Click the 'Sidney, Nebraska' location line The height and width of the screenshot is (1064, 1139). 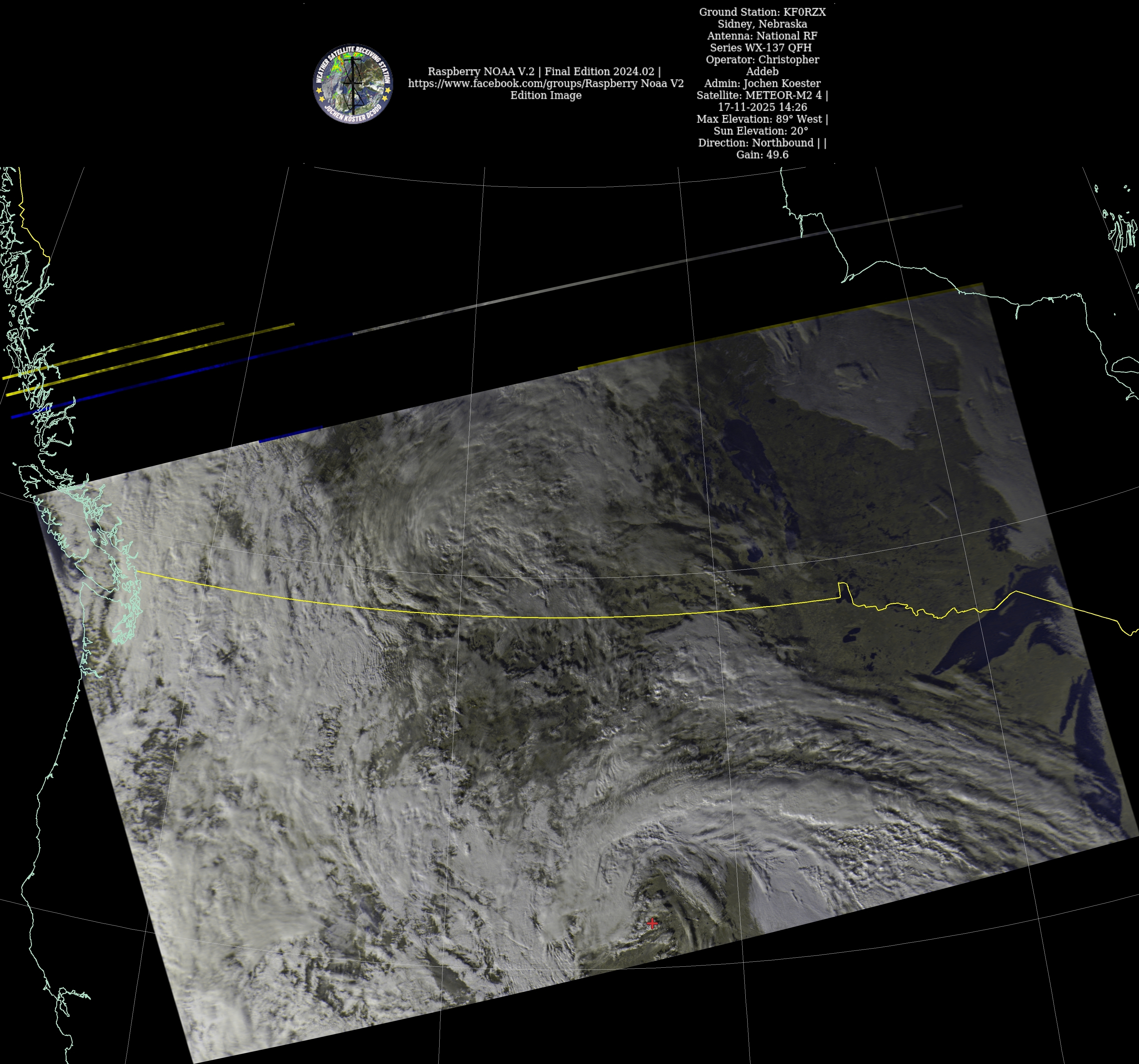[762, 24]
